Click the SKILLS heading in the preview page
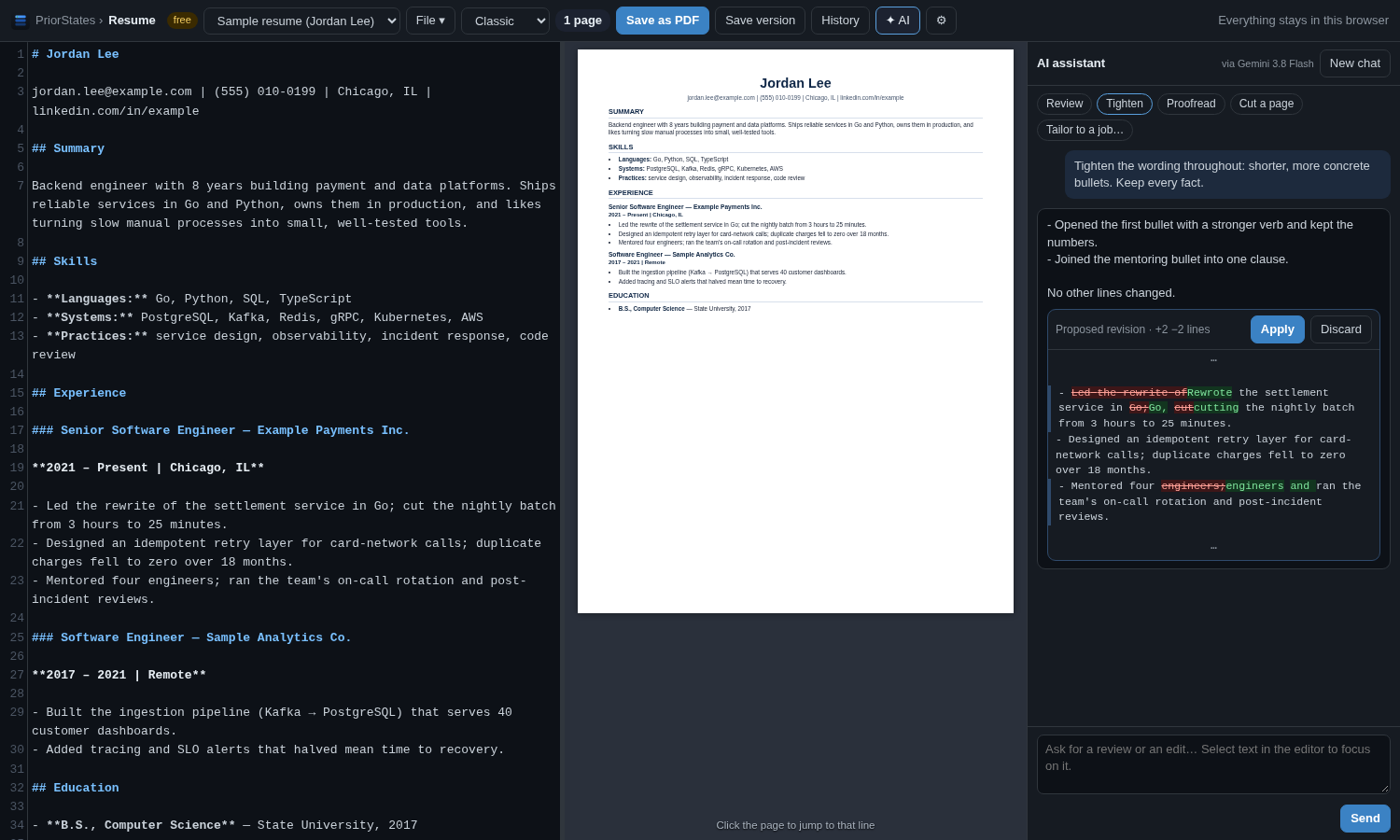 point(621,147)
